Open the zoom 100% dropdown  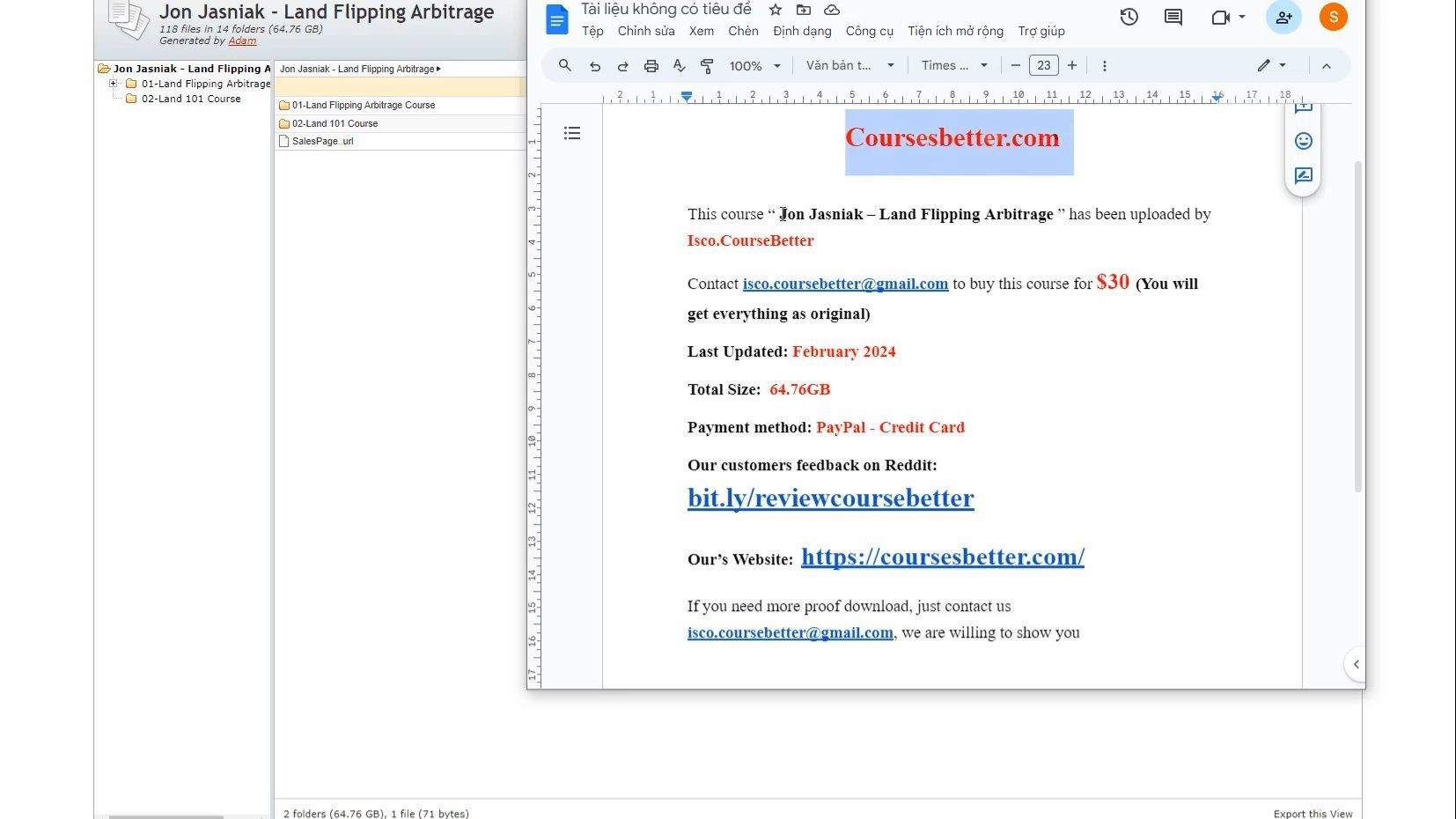(755, 66)
